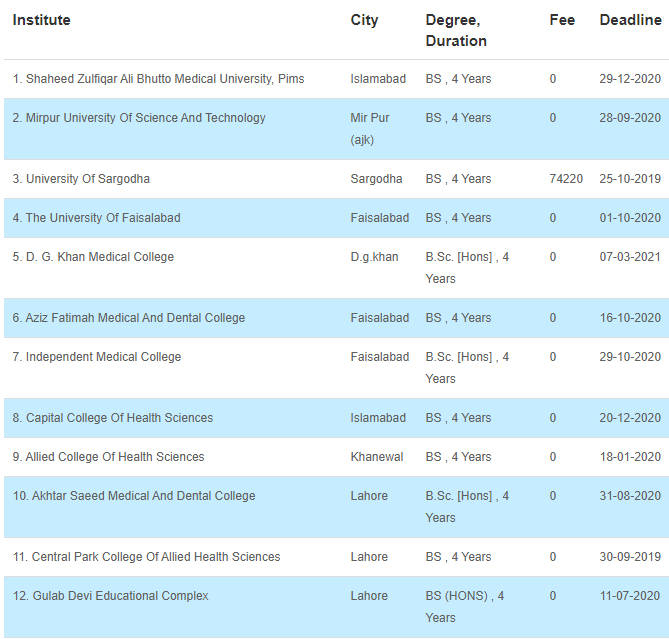Select Aziz Fatimah Medical And Dental College

coord(129,318)
